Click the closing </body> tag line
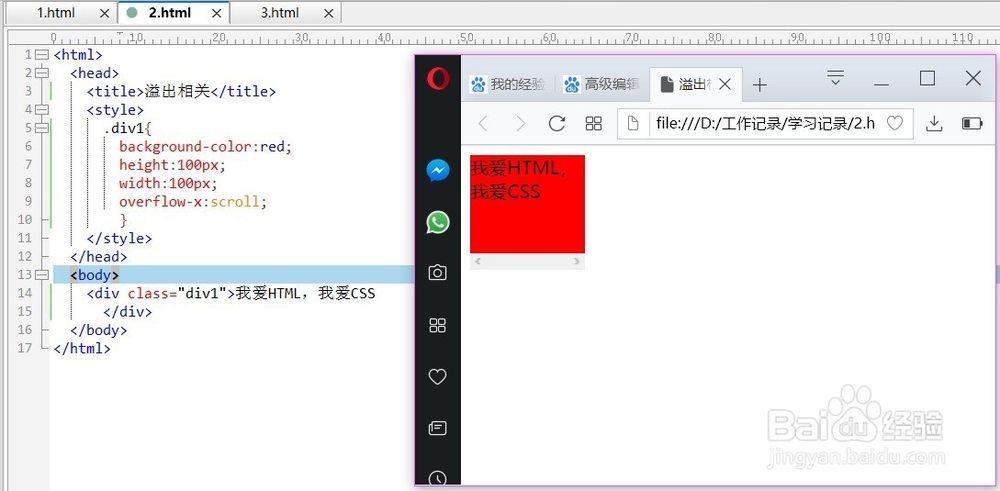The image size is (1000, 491). click(99, 330)
